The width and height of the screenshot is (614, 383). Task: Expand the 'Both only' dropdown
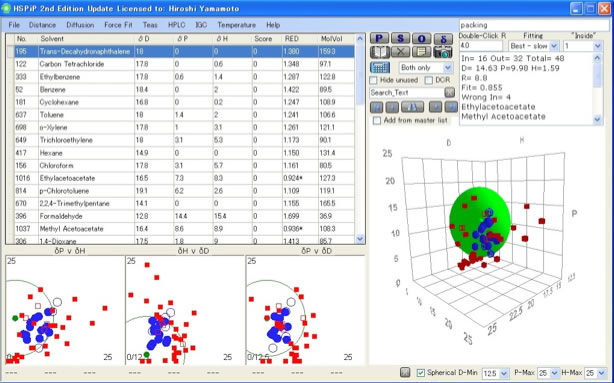426,67
